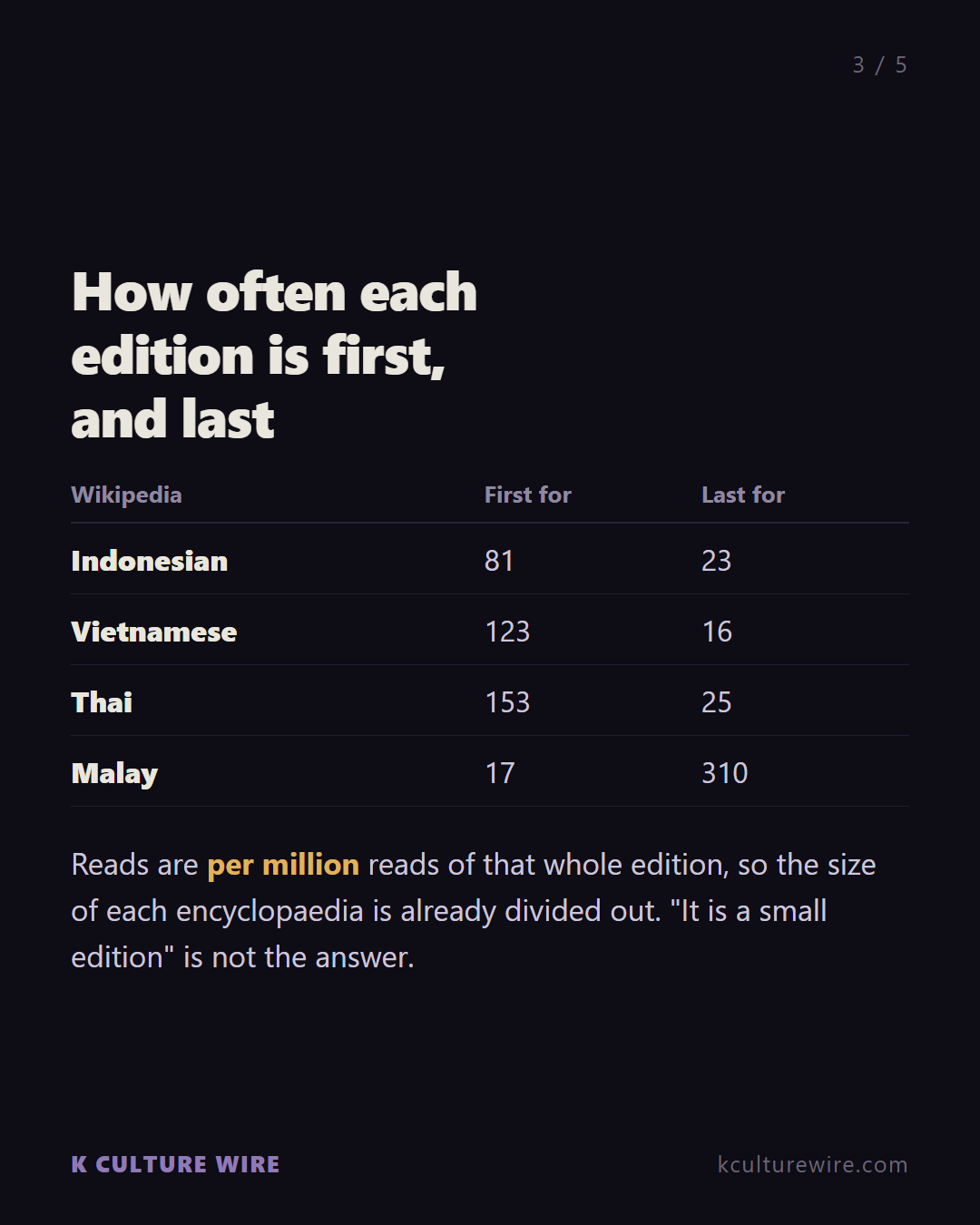Image resolution: width=980 pixels, height=1225 pixels.
Task: Select the Indonesian row label
Action: coord(150,561)
